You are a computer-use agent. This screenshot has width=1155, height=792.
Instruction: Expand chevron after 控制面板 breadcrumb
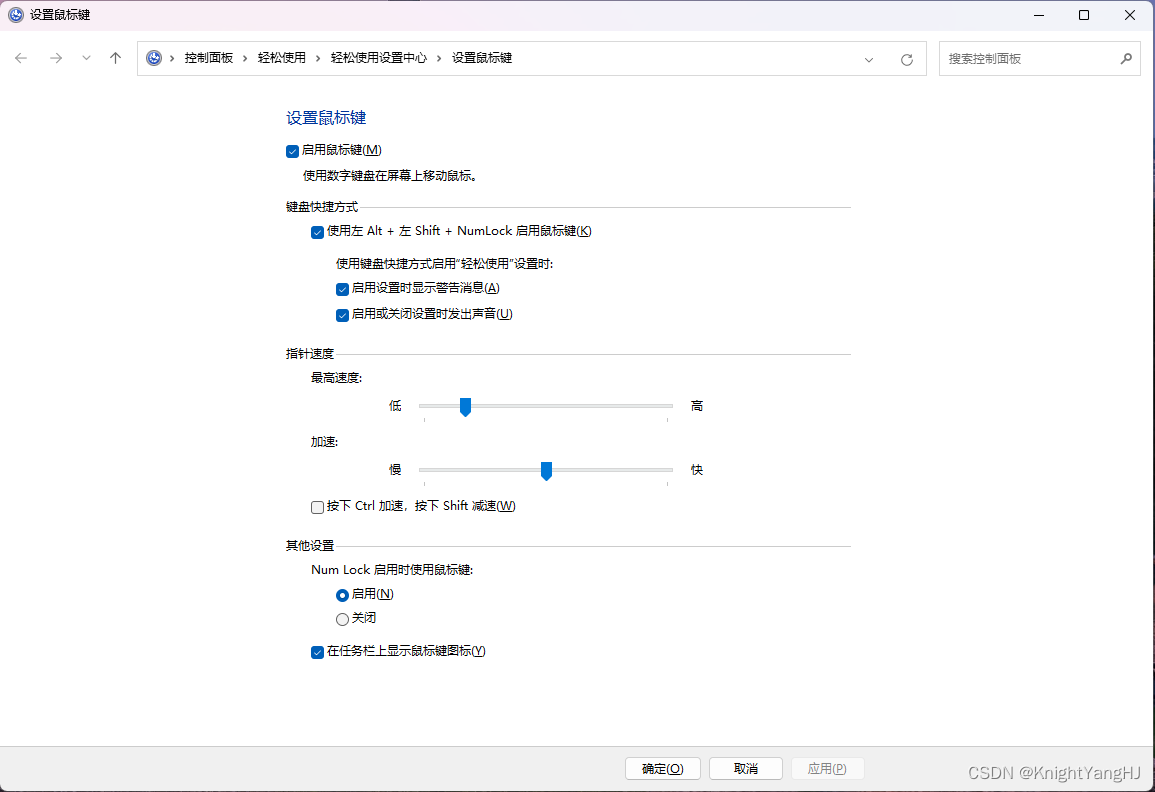click(245, 58)
